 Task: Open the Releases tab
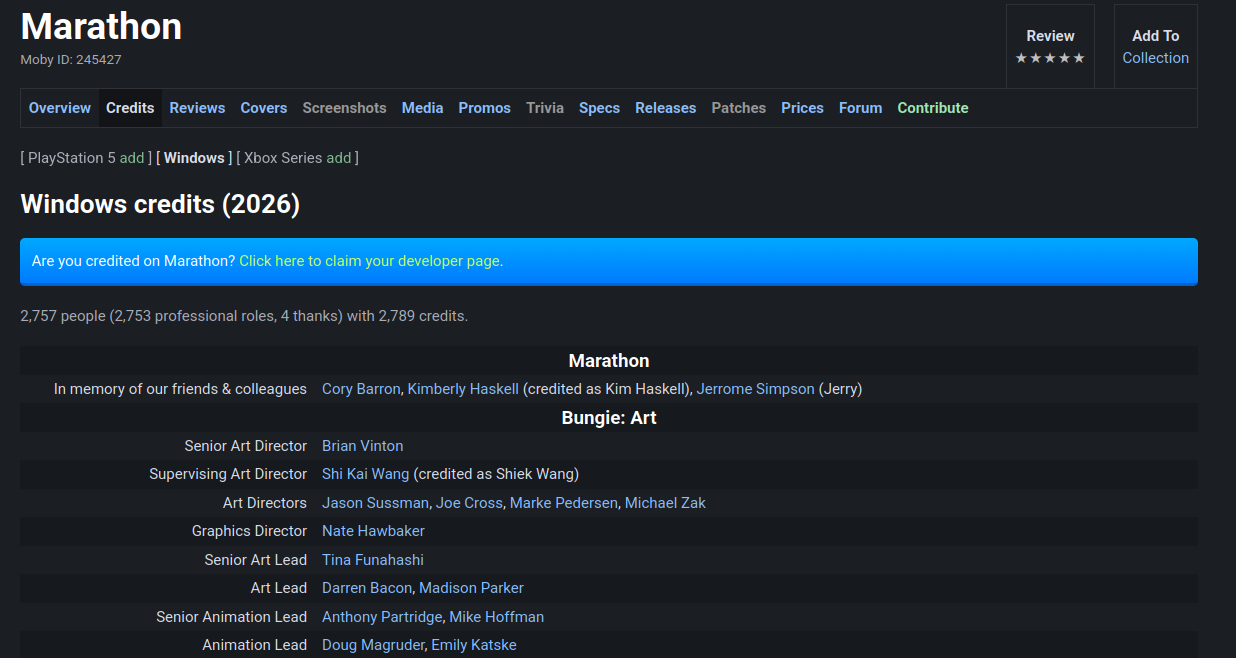pyautogui.click(x=665, y=108)
